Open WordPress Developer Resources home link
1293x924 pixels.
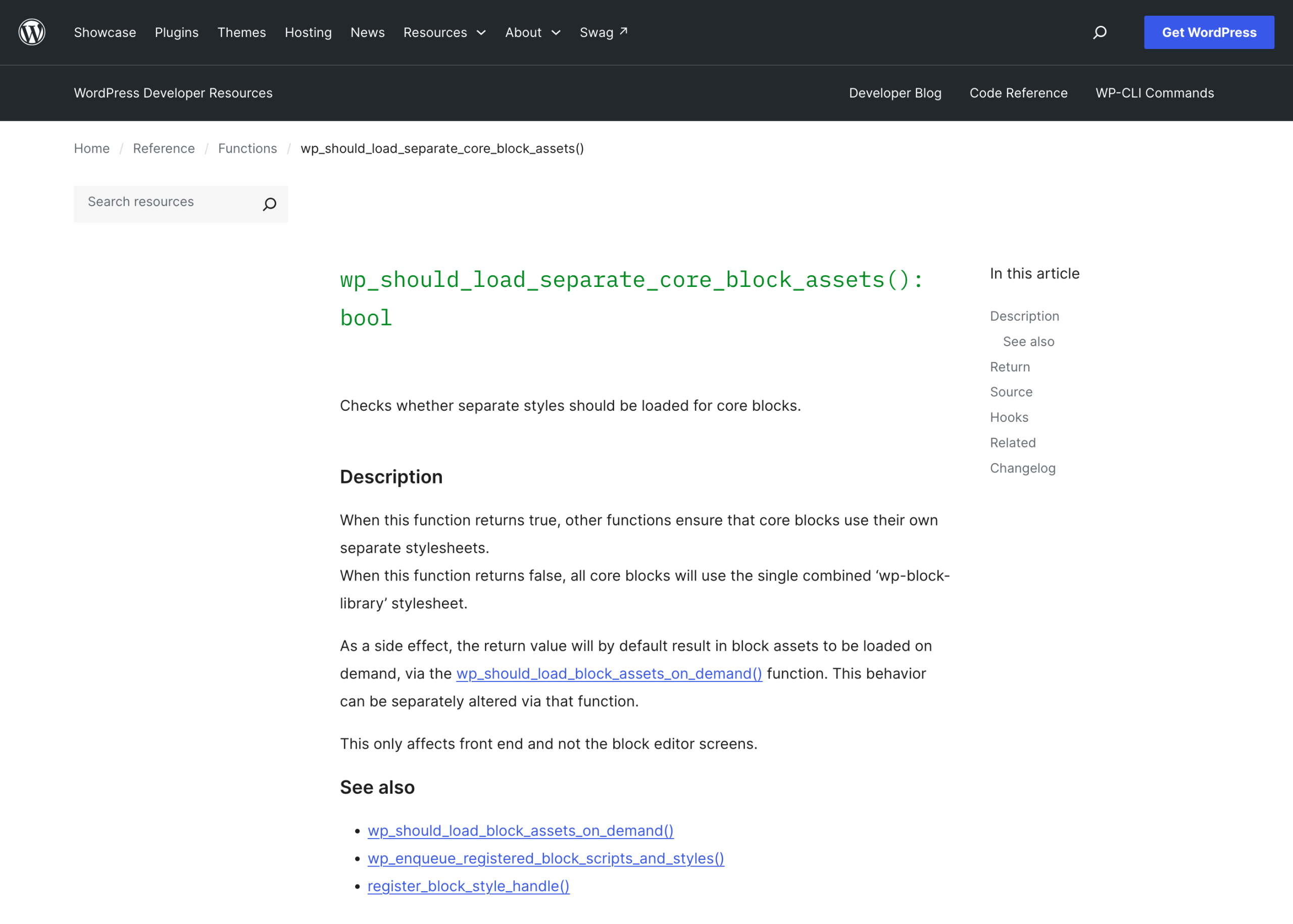point(174,93)
